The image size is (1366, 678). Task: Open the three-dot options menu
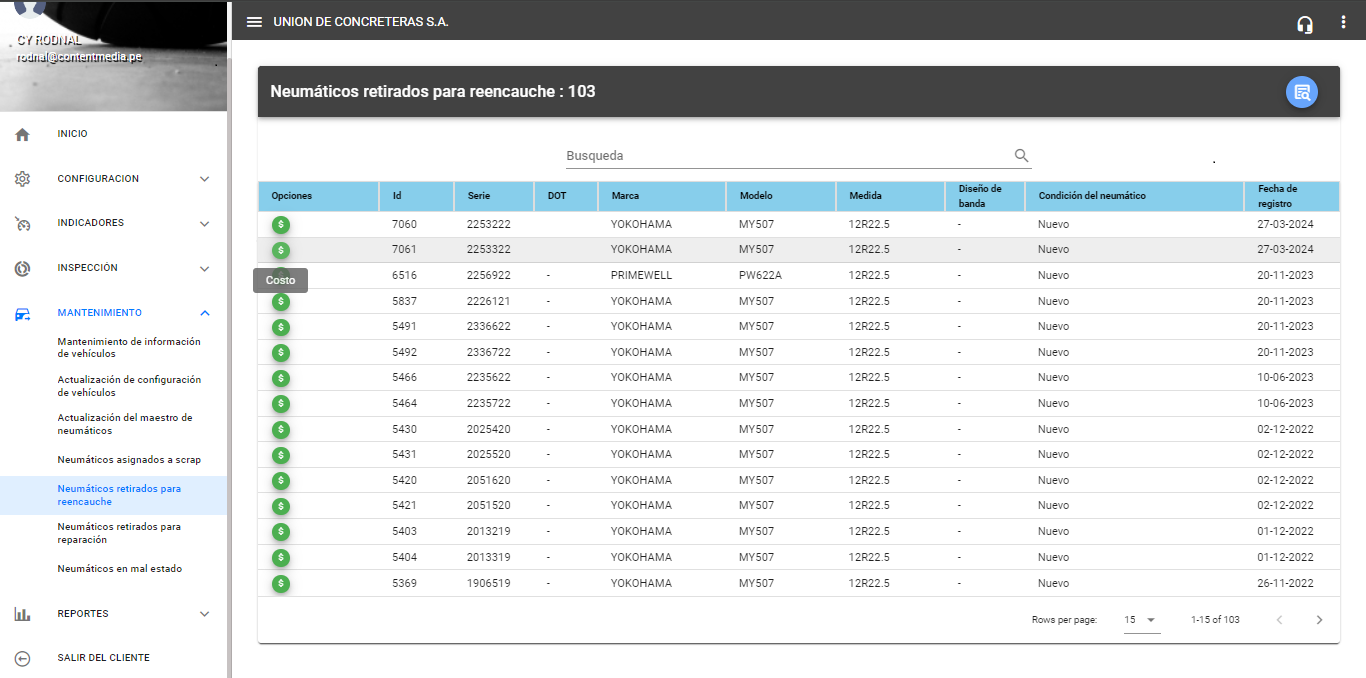1343,23
